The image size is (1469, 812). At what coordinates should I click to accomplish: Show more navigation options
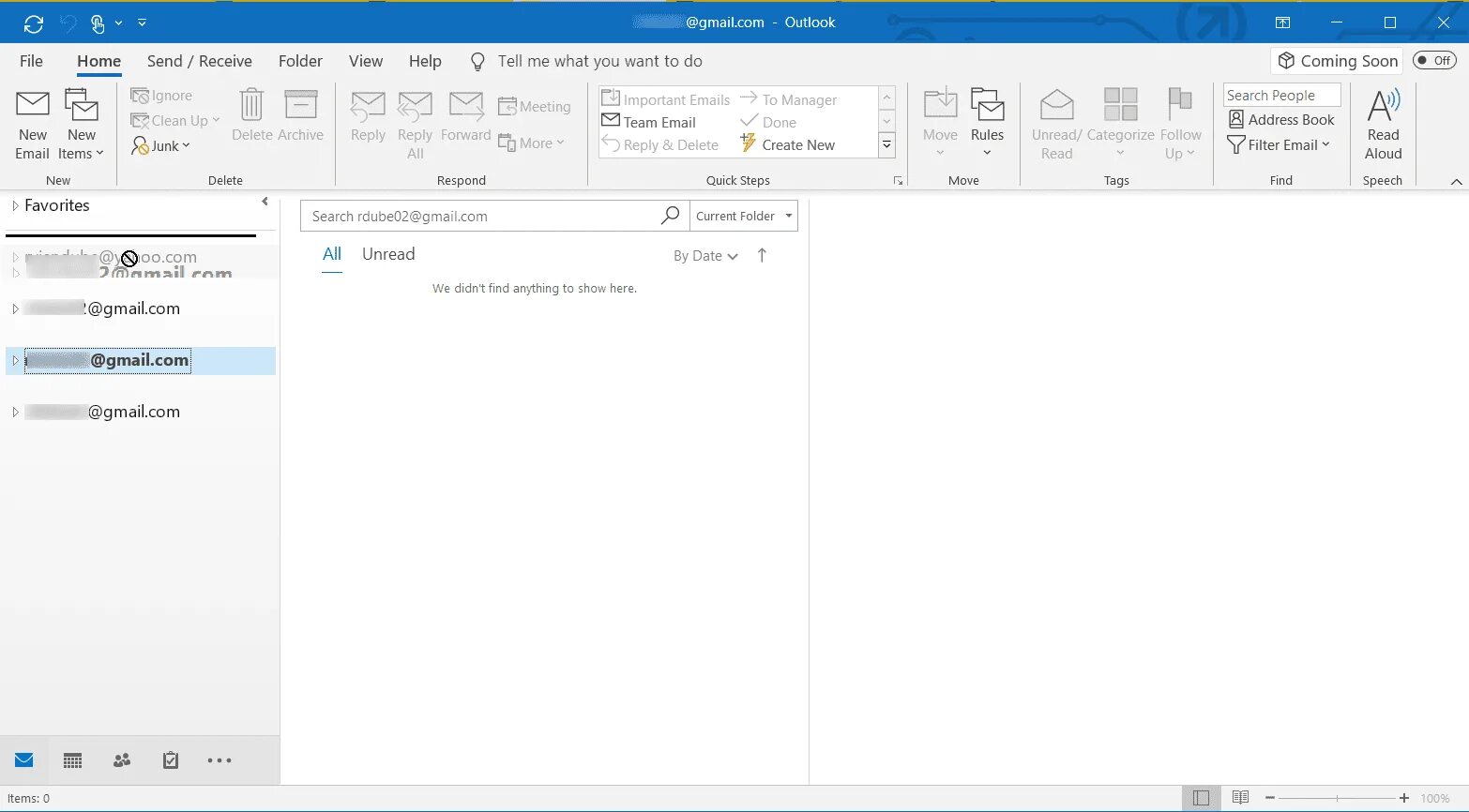(x=220, y=760)
